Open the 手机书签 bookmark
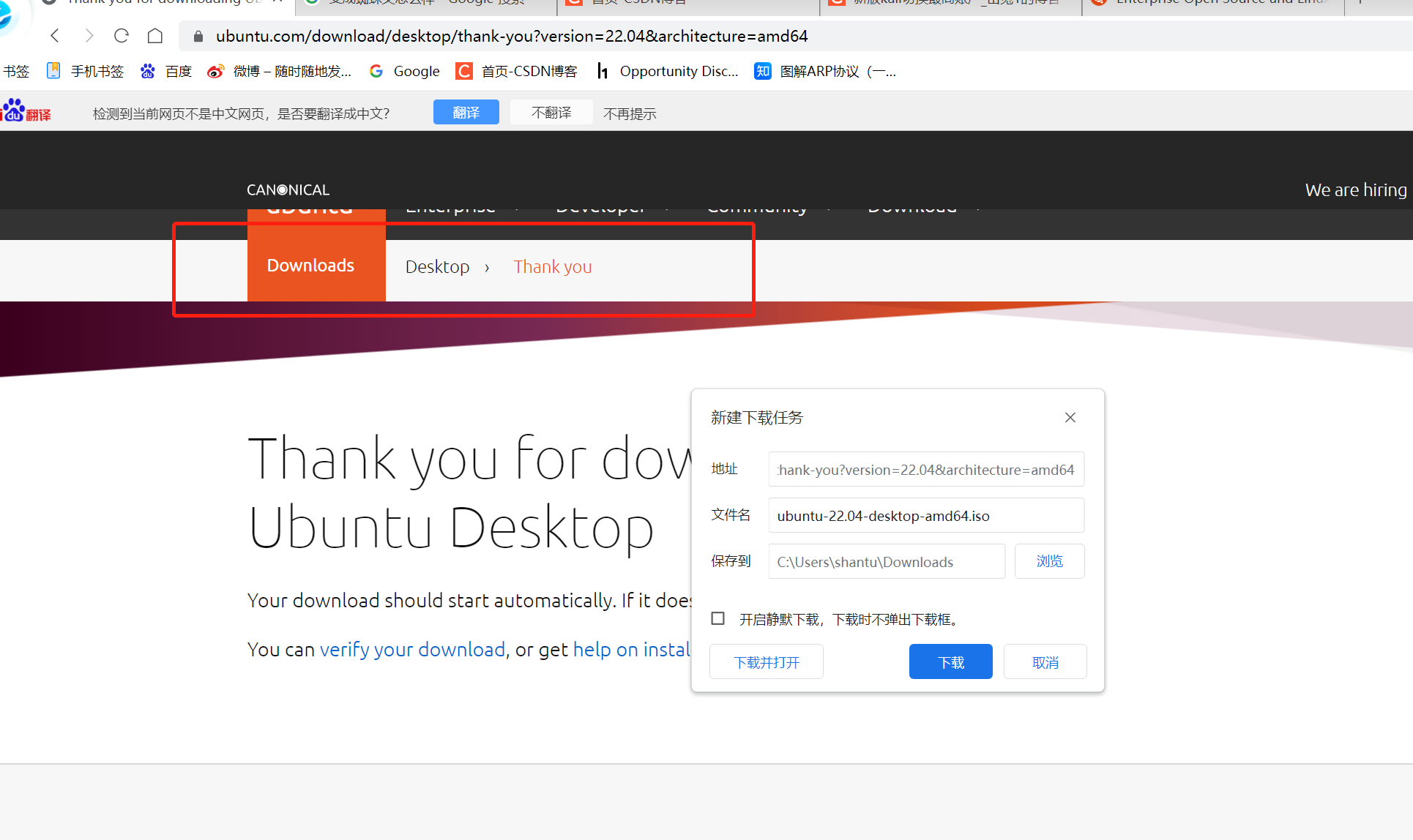The width and height of the screenshot is (1413, 840). tap(85, 71)
